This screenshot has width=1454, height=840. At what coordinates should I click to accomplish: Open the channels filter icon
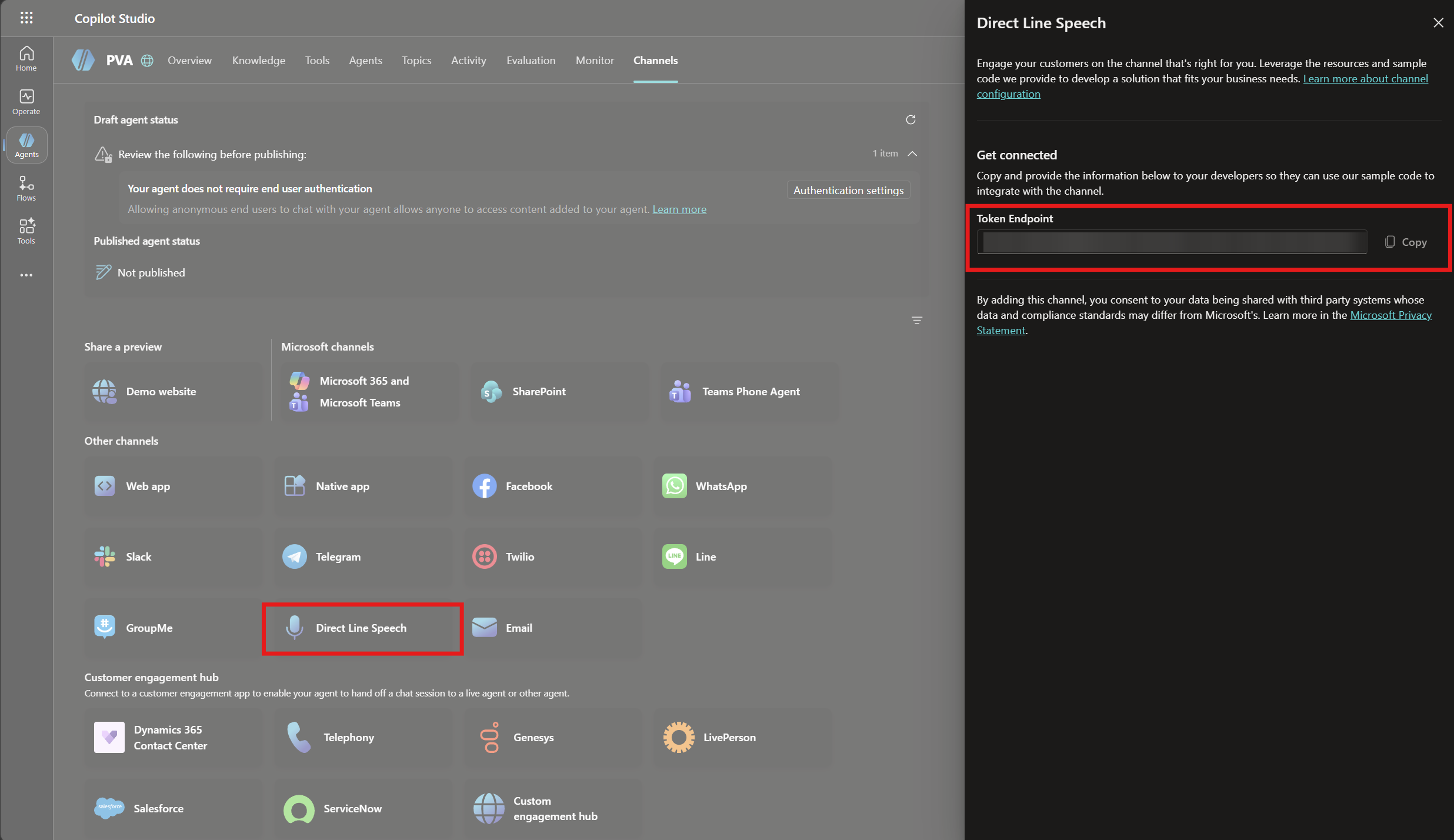916,321
